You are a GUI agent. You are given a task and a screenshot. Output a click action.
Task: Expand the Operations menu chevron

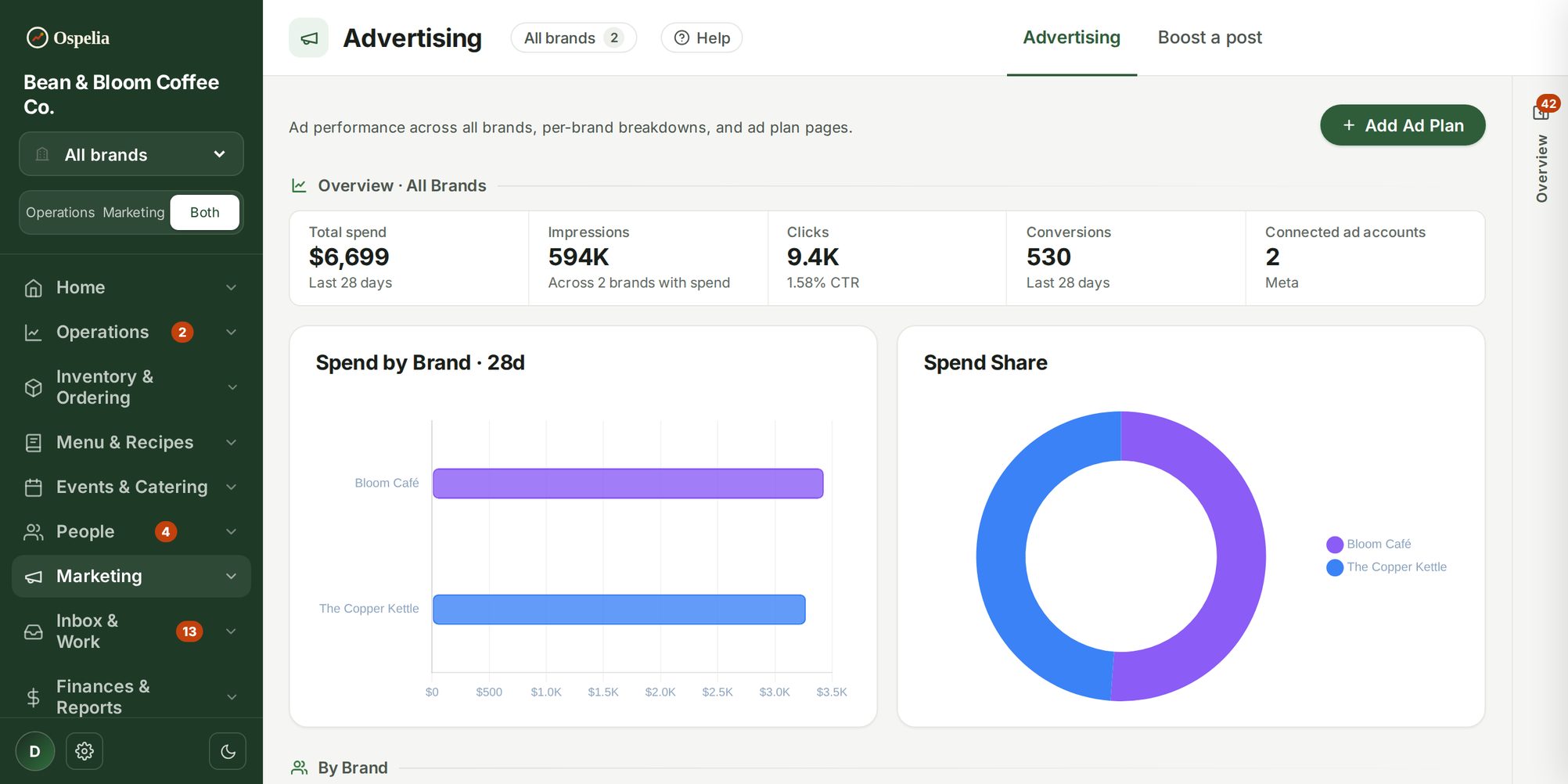click(x=232, y=333)
